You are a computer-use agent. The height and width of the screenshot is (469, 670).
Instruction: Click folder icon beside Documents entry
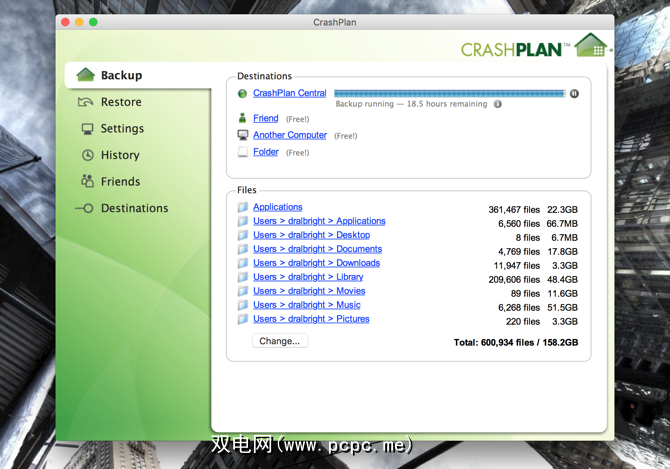coord(243,249)
